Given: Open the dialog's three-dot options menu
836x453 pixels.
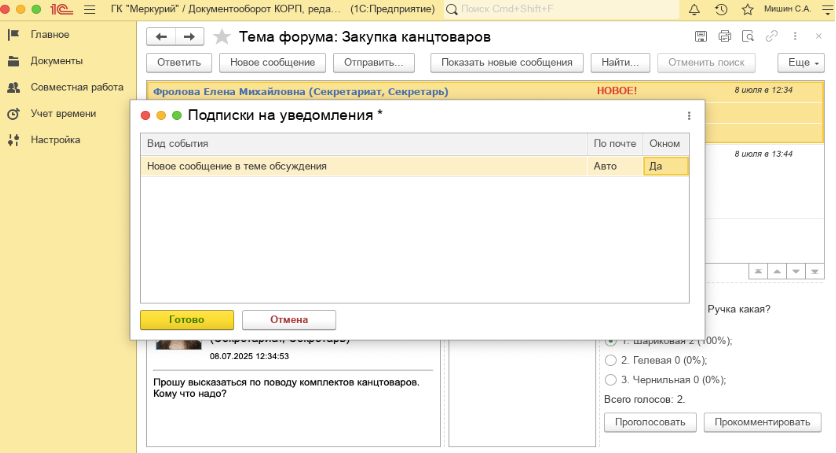Looking at the screenshot, I should point(689,116).
